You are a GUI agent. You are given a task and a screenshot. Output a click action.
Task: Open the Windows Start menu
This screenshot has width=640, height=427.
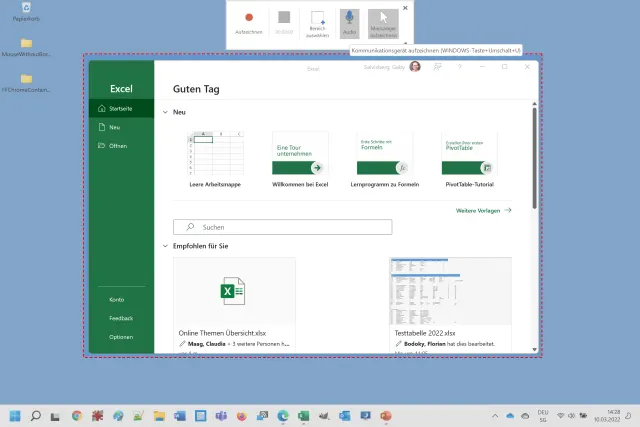15,415
